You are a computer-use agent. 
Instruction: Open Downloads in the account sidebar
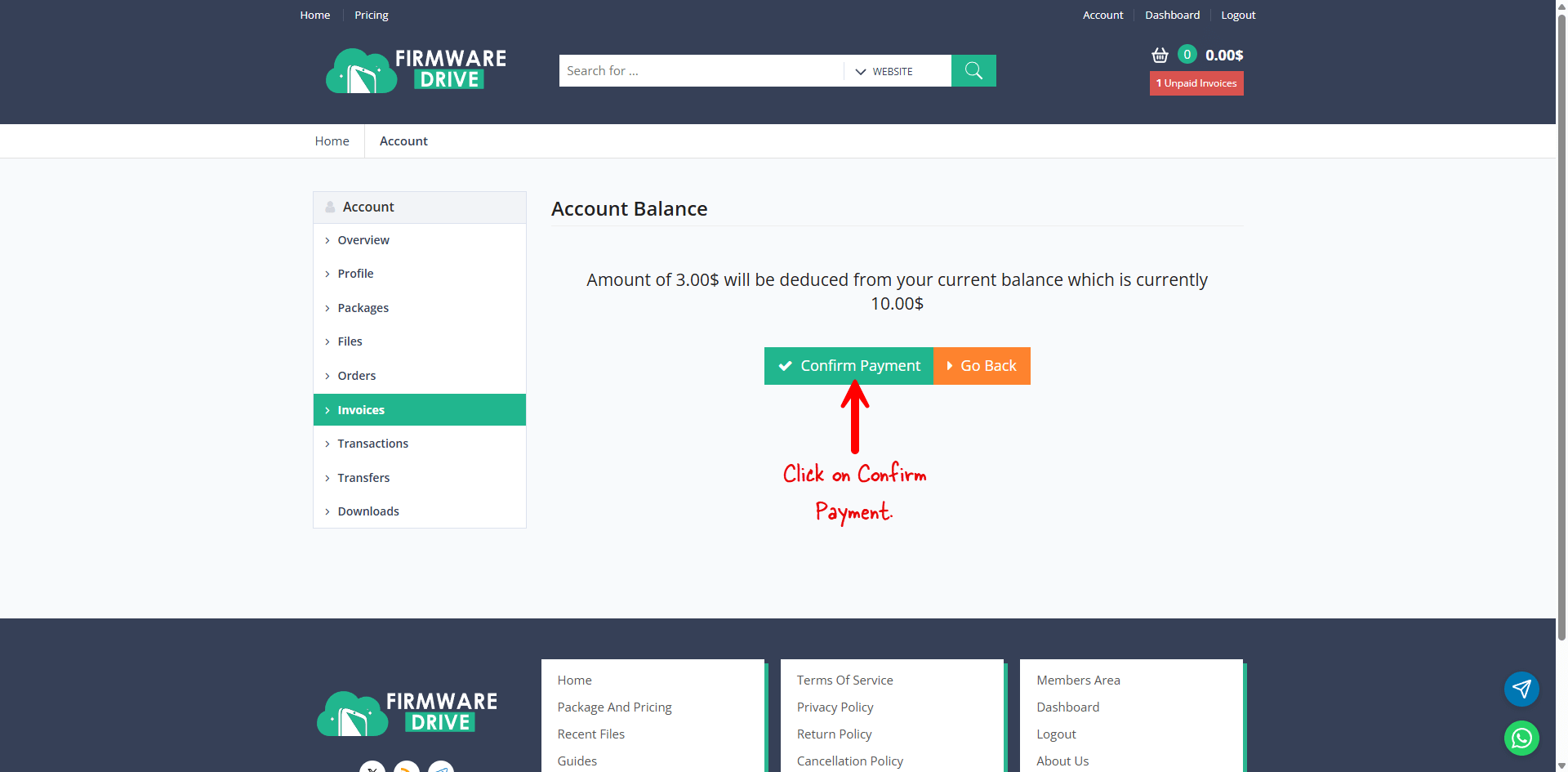point(368,511)
